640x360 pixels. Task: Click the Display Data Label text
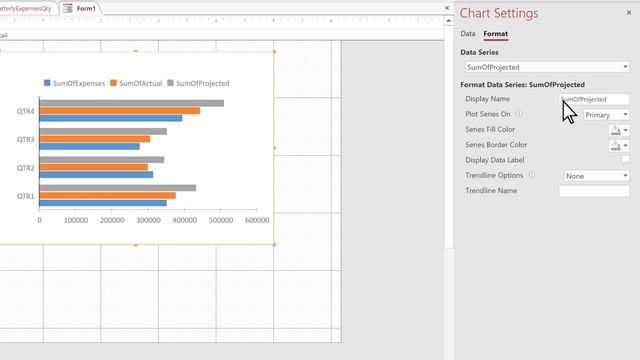pyautogui.click(x=495, y=160)
